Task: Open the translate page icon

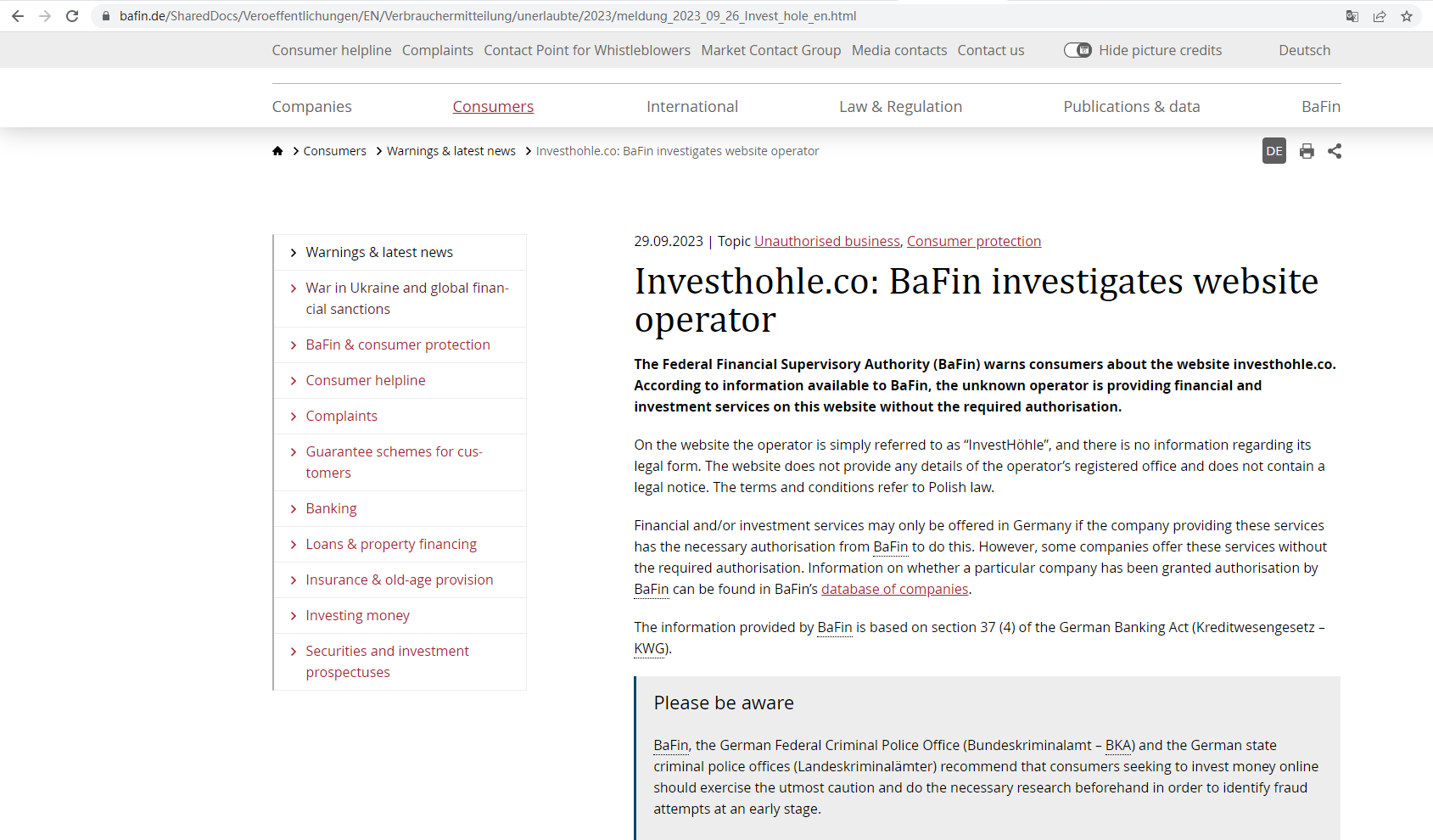Action: 1352,16
